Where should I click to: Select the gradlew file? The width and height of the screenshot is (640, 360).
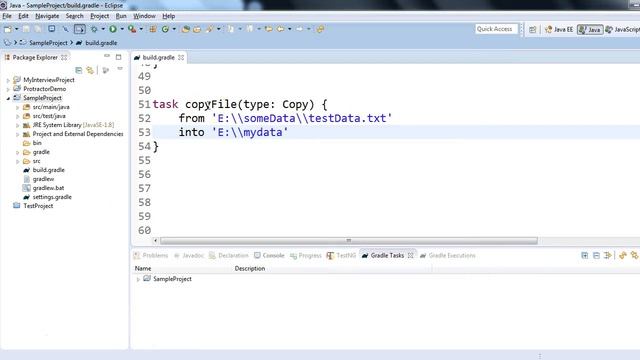(43, 179)
